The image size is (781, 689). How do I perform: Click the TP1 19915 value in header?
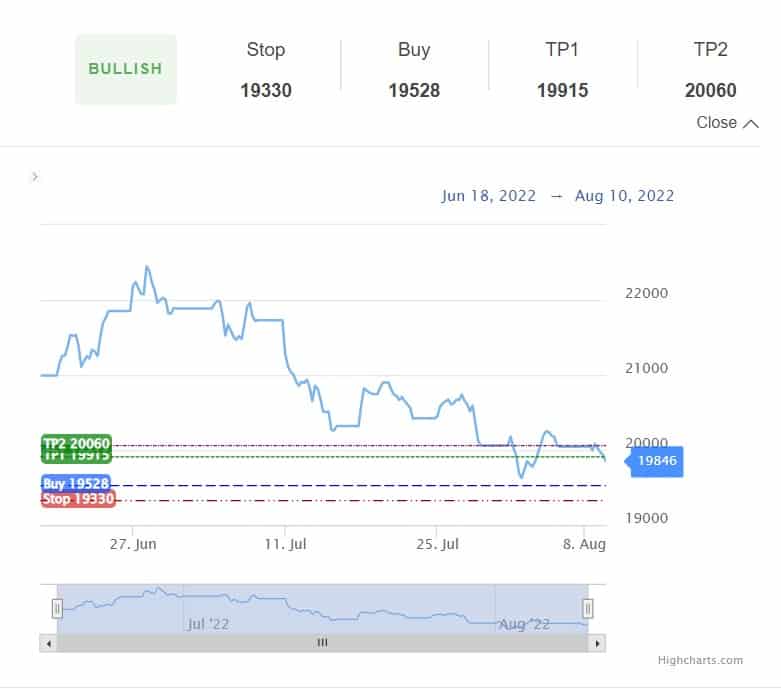(562, 90)
